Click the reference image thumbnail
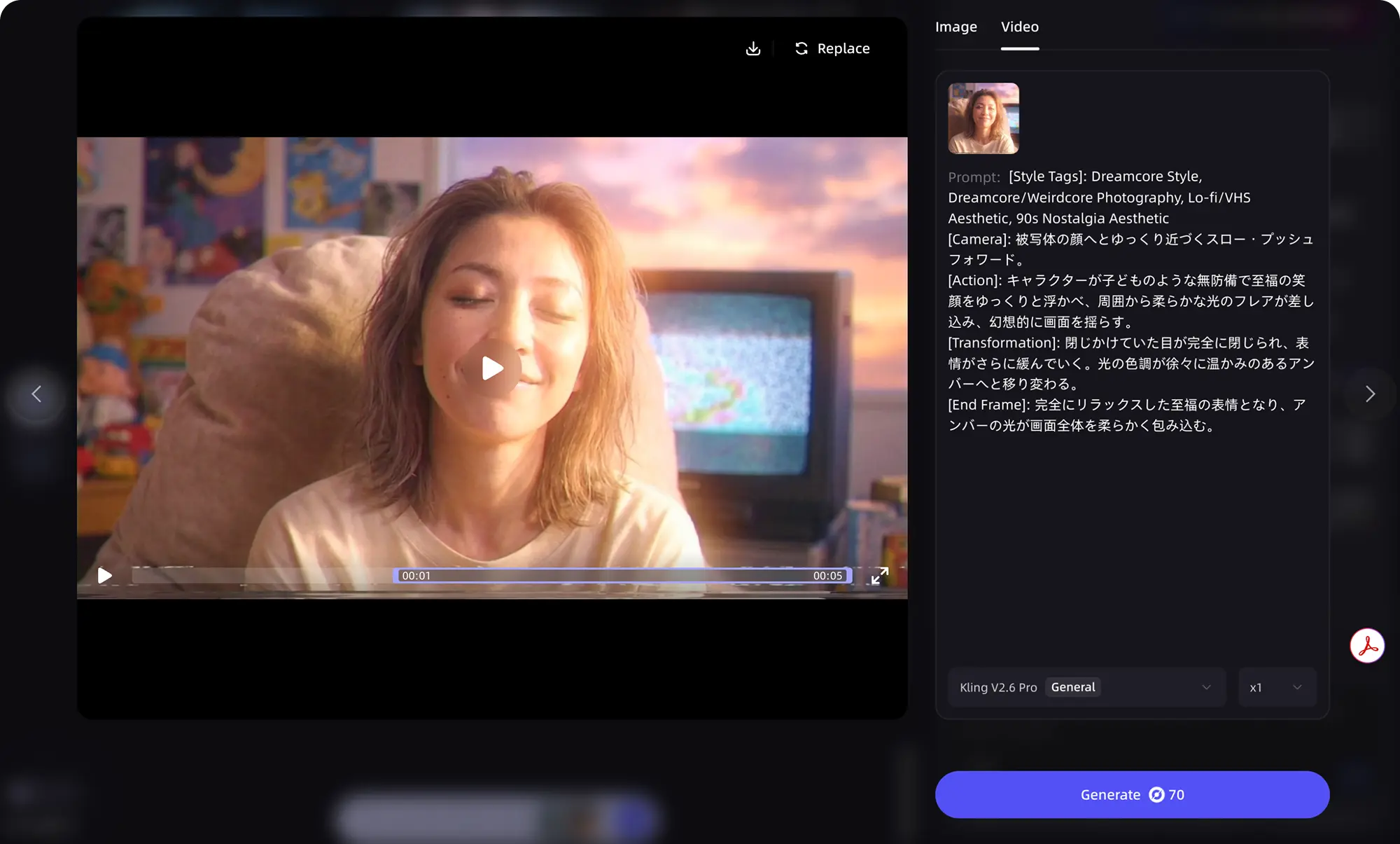 [983, 118]
